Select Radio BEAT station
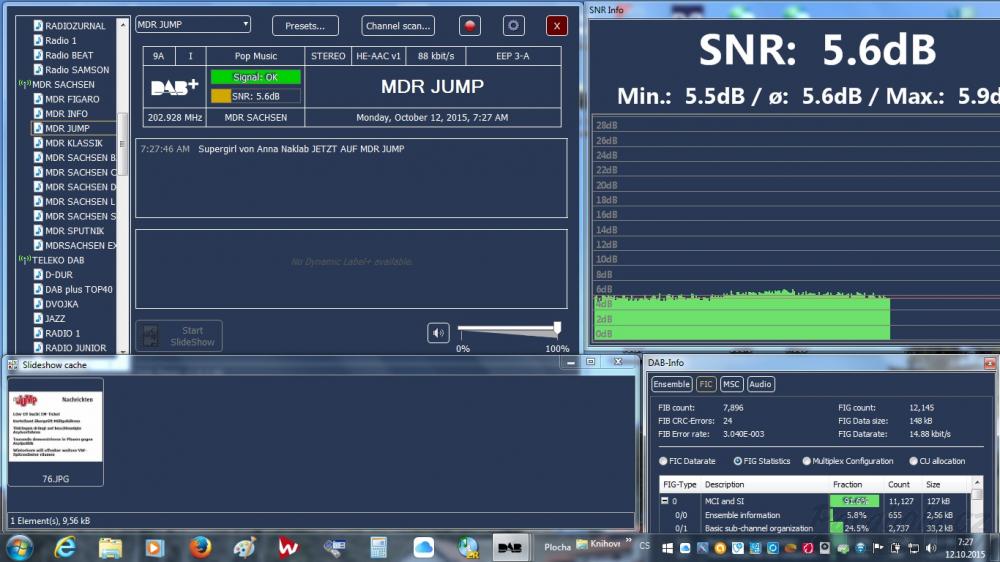This screenshot has height=562, width=1000. 69,55
